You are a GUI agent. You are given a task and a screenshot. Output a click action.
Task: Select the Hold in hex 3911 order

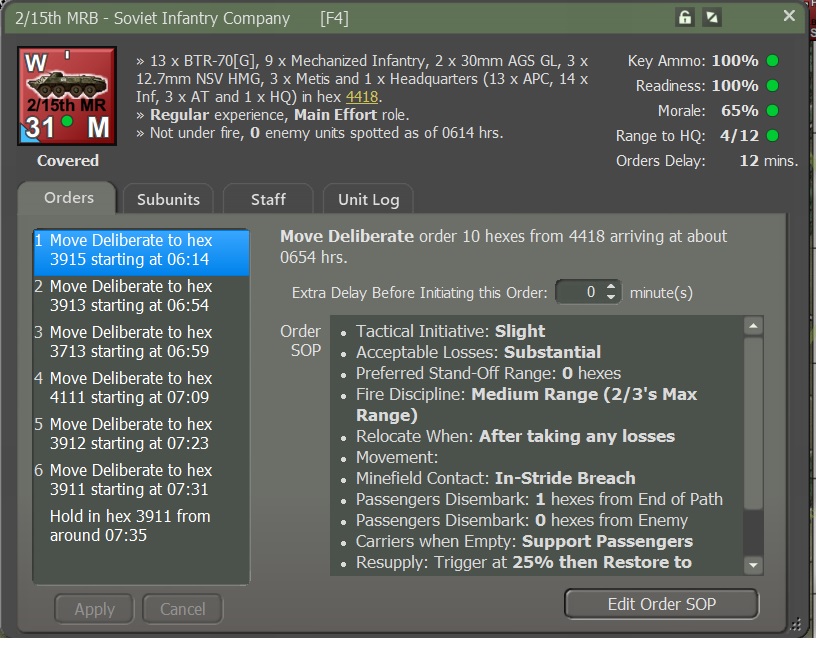(x=141, y=526)
